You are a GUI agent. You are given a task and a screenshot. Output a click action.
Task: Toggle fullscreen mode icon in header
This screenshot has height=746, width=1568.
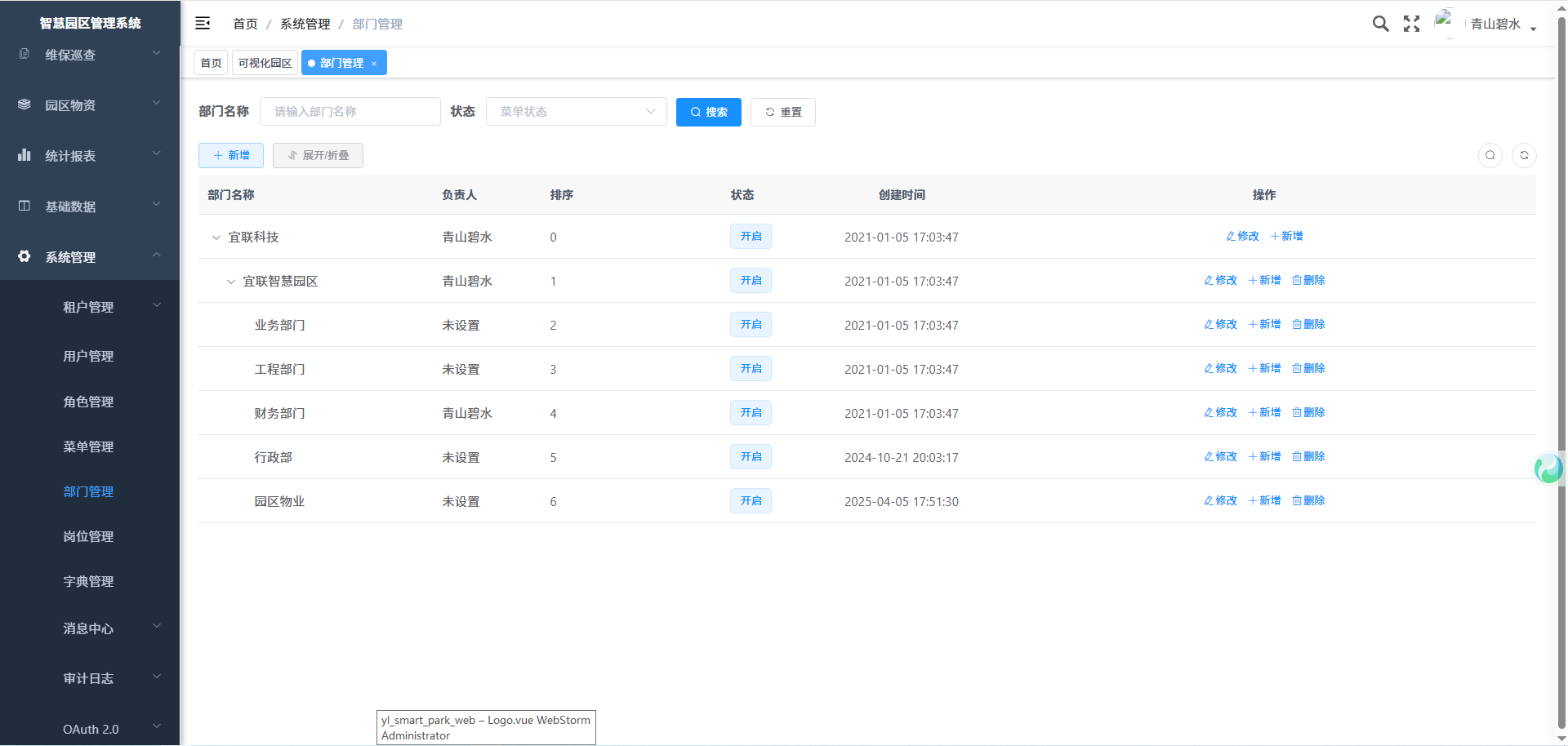[1411, 24]
